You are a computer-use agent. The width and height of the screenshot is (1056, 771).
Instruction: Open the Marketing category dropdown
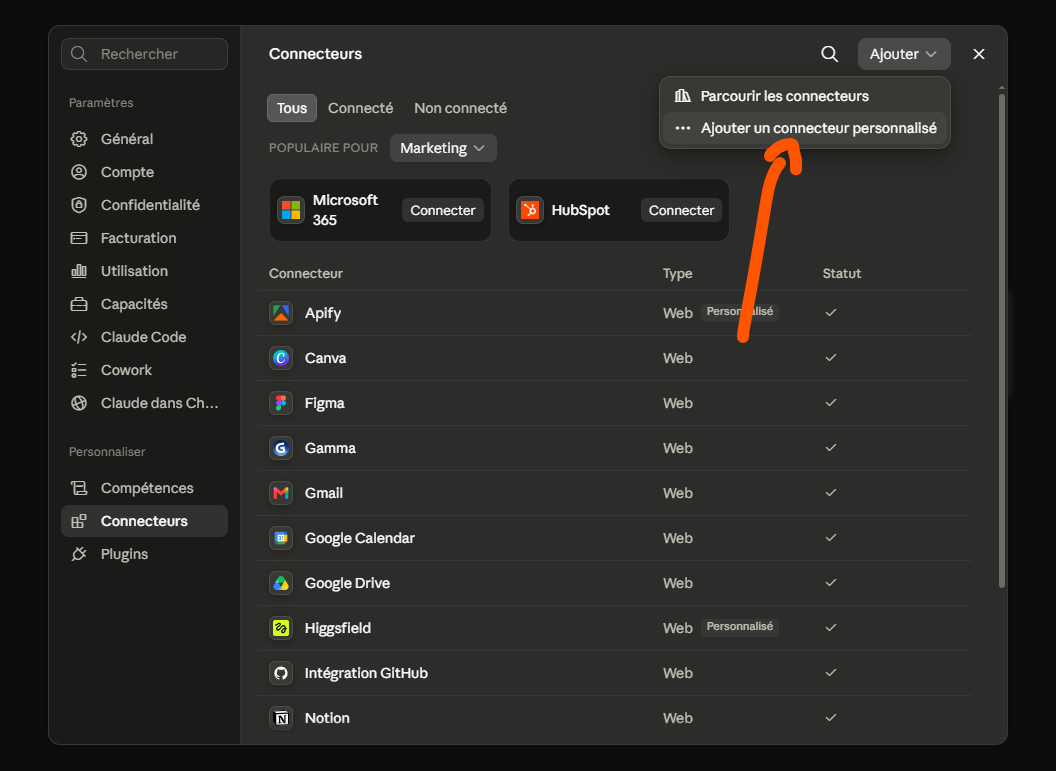tap(443, 148)
